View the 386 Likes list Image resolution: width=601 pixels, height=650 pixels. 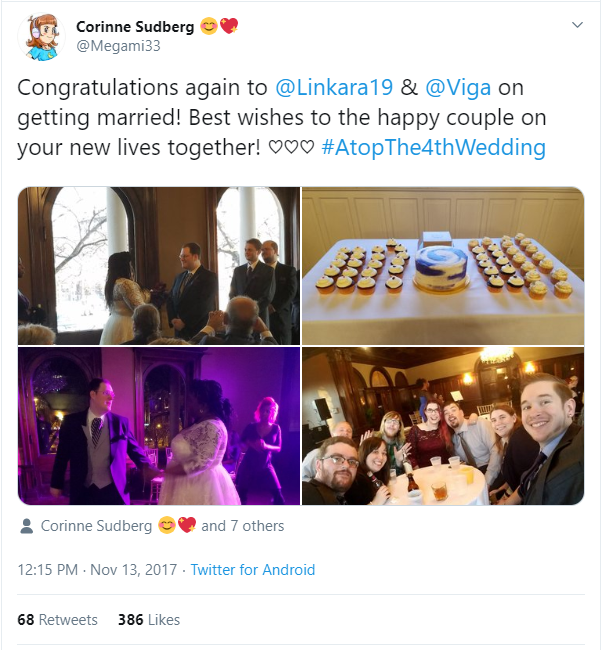[x=149, y=620]
